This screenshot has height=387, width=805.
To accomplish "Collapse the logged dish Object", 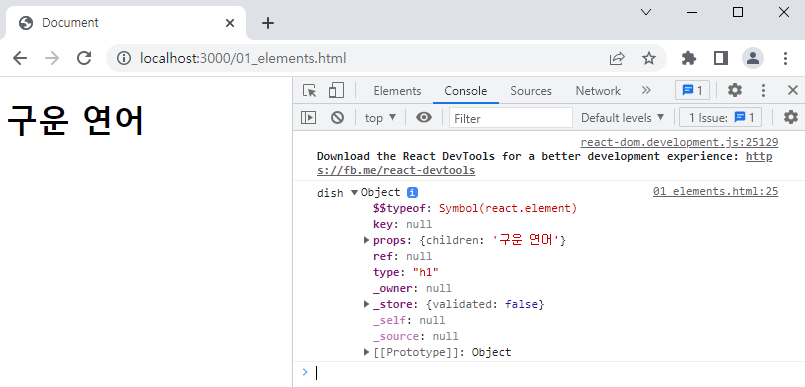I will coord(354,192).
